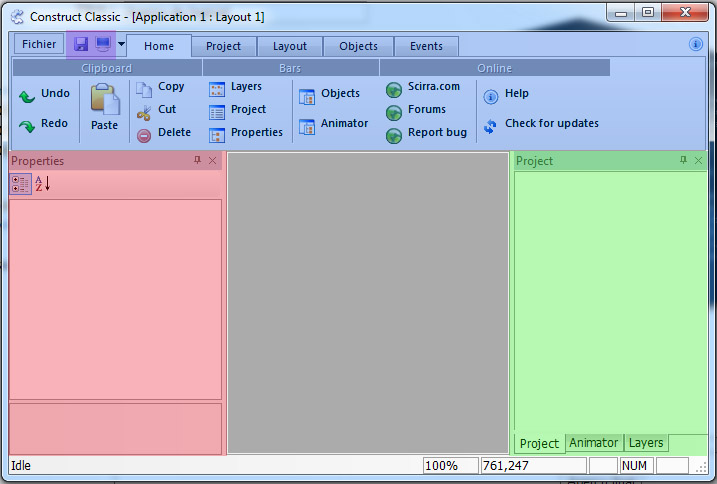Click the Cut scissors icon

pos(144,111)
